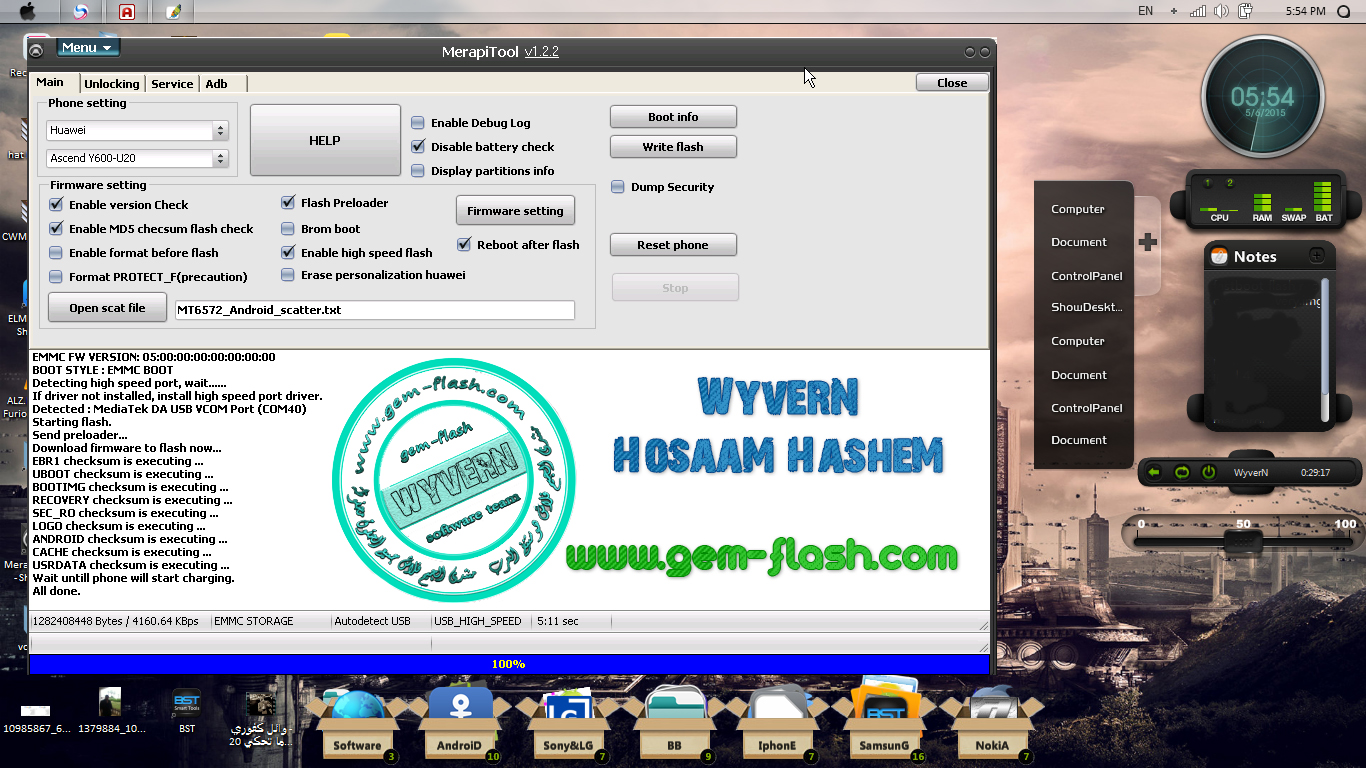This screenshot has width=1366, height=768.
Task: Switch to the Main tab
Action: 50,83
